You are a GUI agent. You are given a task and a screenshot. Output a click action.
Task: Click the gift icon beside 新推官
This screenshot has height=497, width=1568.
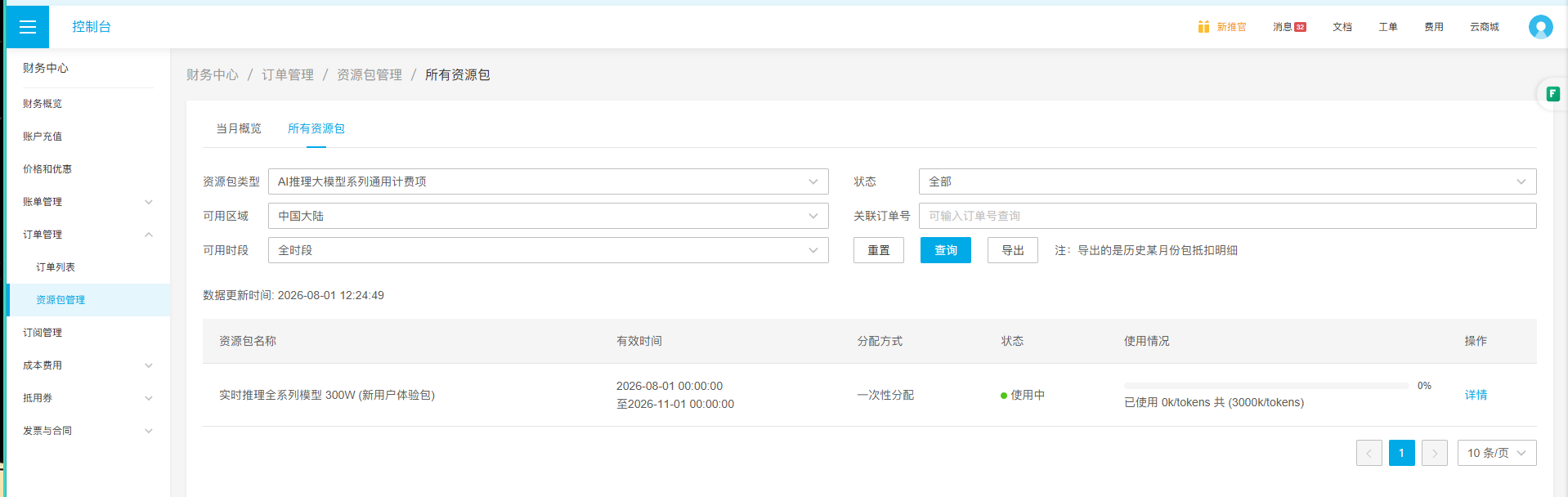pyautogui.click(x=1203, y=27)
